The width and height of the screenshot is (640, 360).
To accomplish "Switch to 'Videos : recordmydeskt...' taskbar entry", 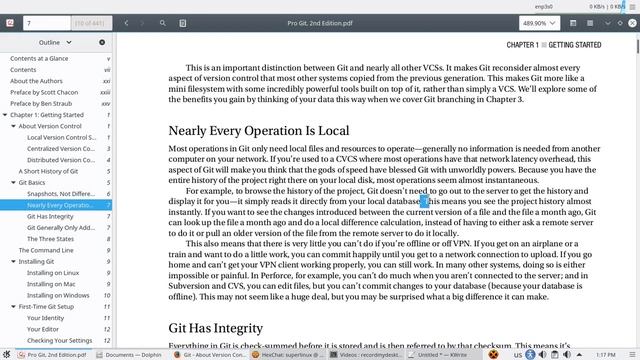I will (366, 355).
